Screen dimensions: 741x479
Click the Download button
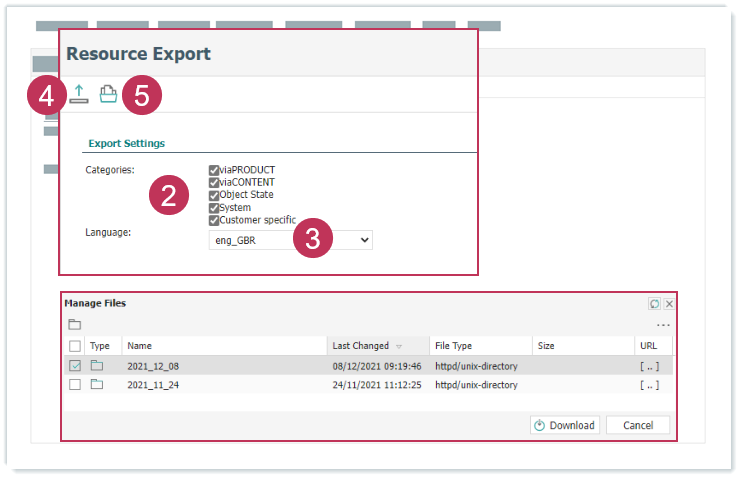[564, 425]
